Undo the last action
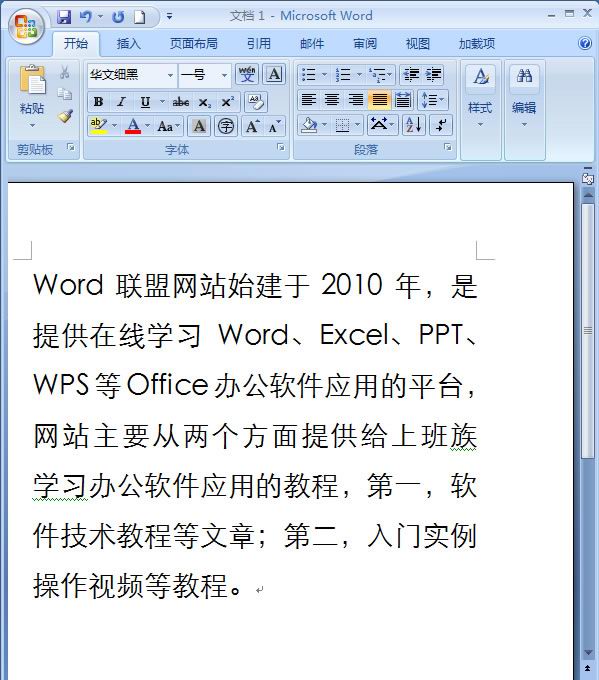 pyautogui.click(x=86, y=16)
